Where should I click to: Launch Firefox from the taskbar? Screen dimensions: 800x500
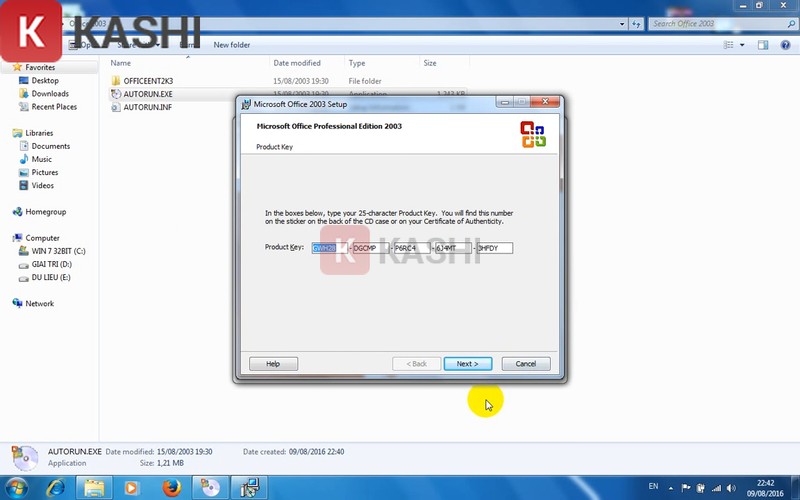click(x=171, y=487)
